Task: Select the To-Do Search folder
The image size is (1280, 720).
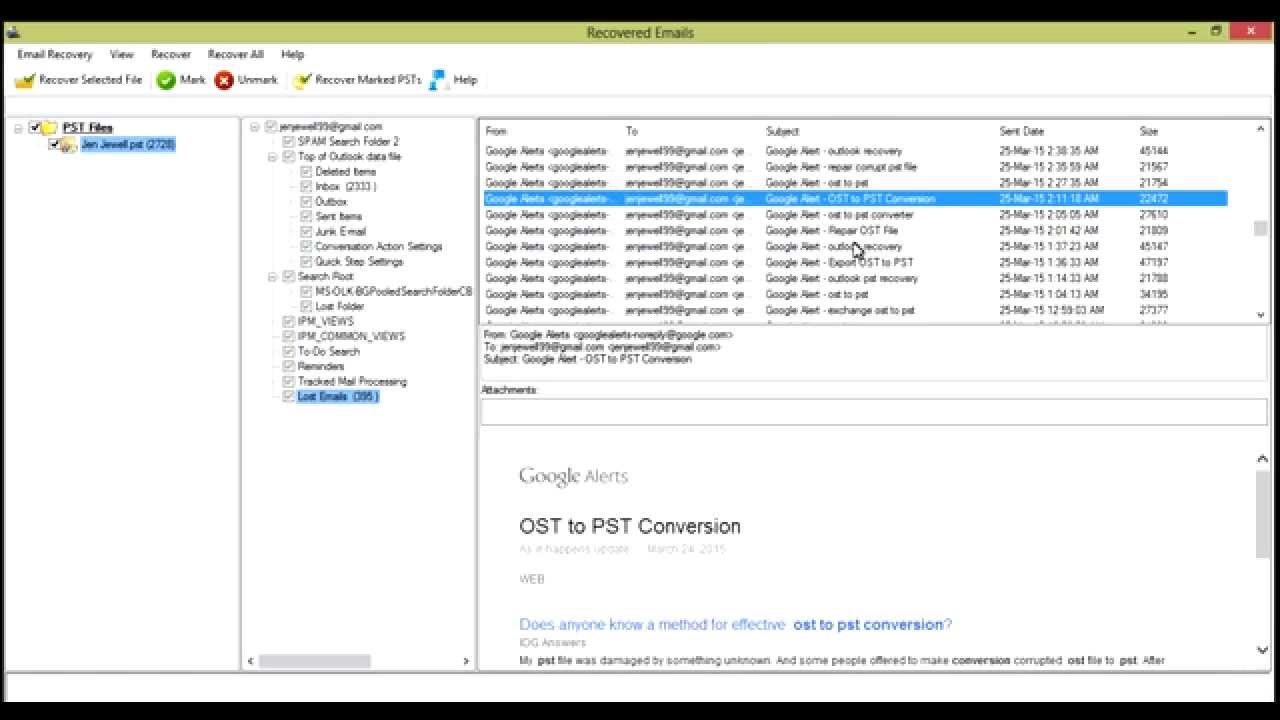Action: (328, 352)
